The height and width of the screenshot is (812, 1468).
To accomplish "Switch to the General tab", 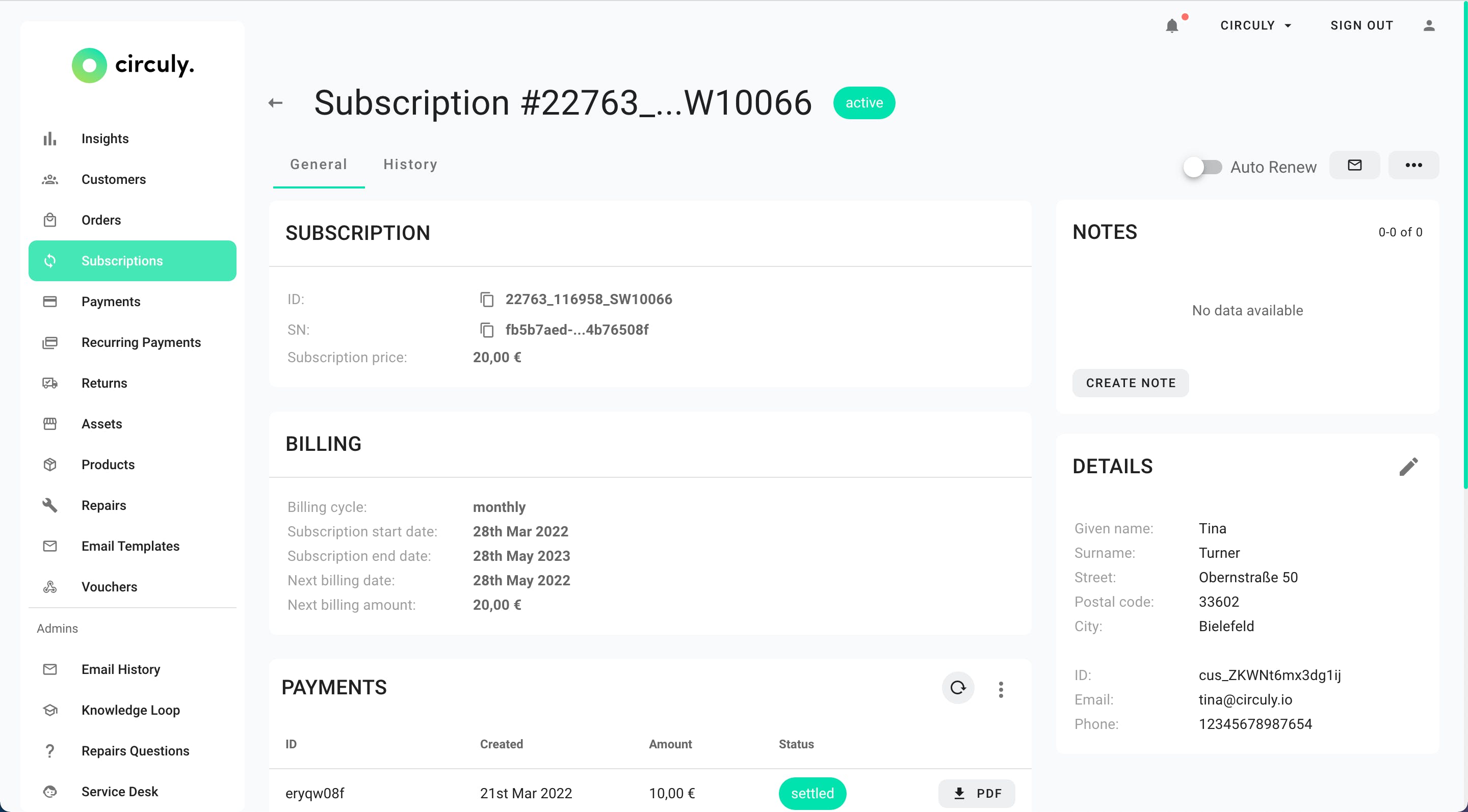I will (319, 165).
